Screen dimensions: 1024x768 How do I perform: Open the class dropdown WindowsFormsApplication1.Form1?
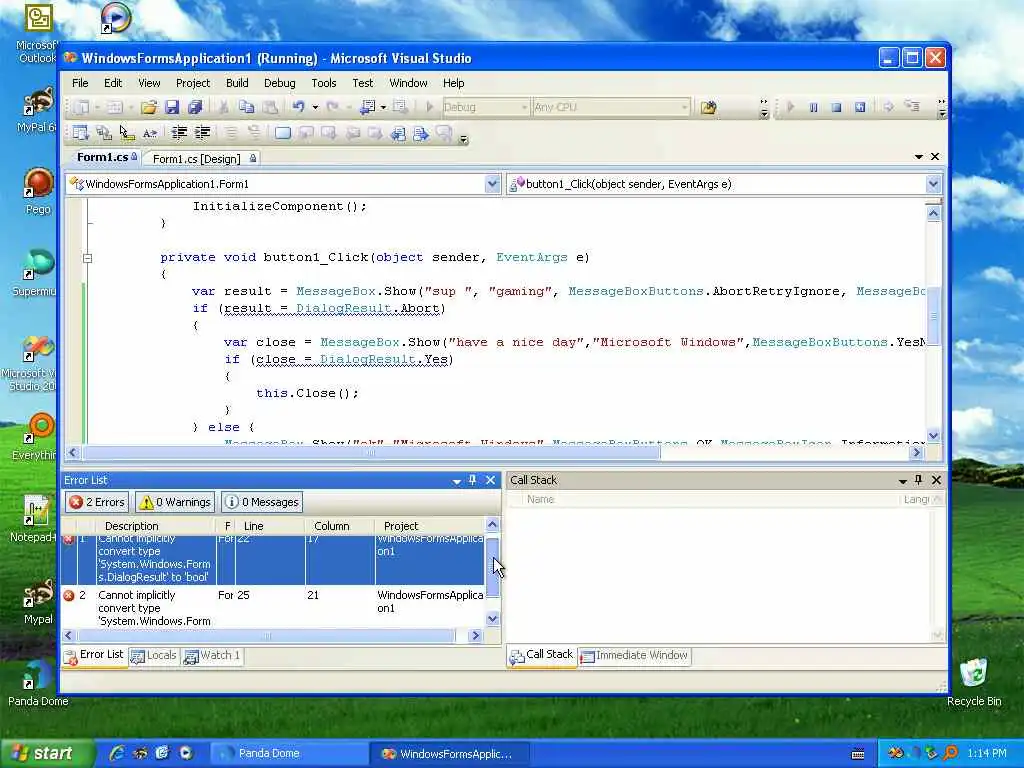492,184
